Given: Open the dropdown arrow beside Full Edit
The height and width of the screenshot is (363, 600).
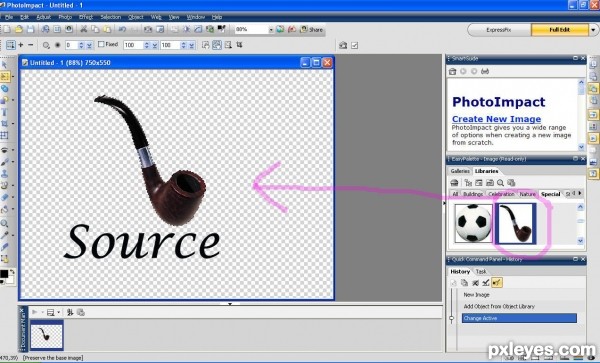Looking at the screenshot, I should pos(593,30).
